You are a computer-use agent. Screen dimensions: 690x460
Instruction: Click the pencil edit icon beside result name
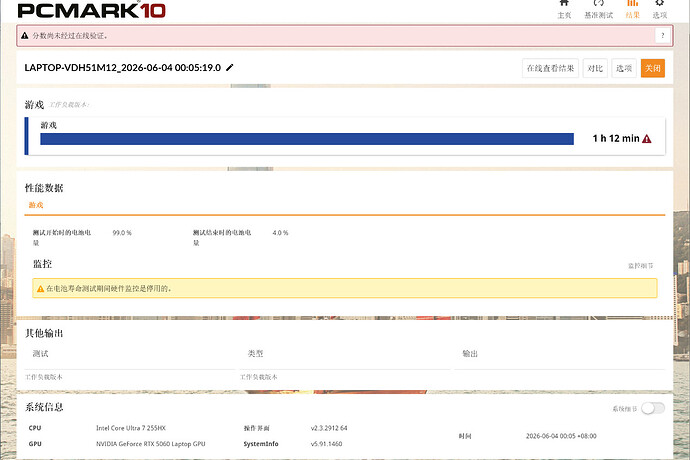[230, 68]
